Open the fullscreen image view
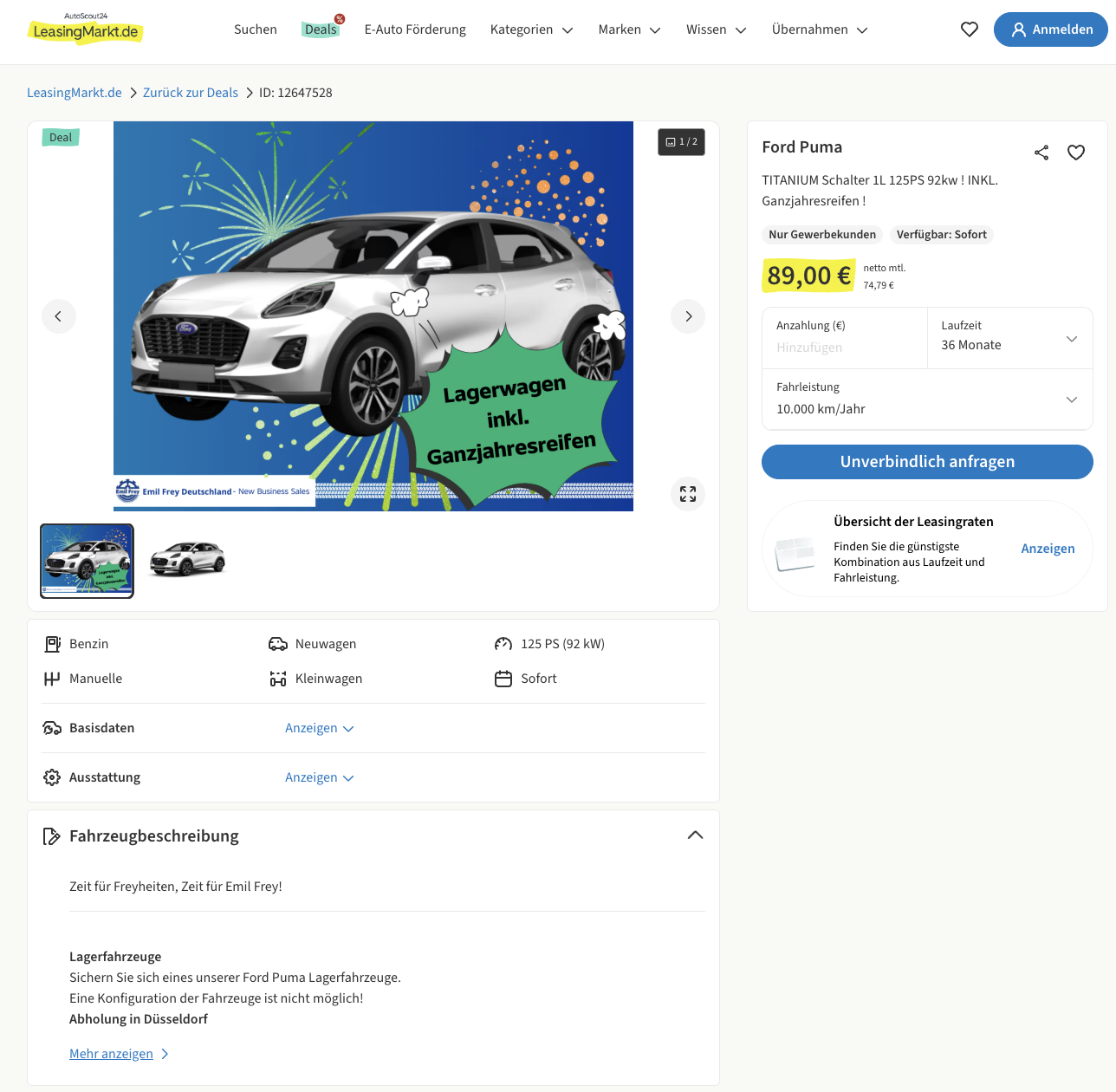 [688, 494]
